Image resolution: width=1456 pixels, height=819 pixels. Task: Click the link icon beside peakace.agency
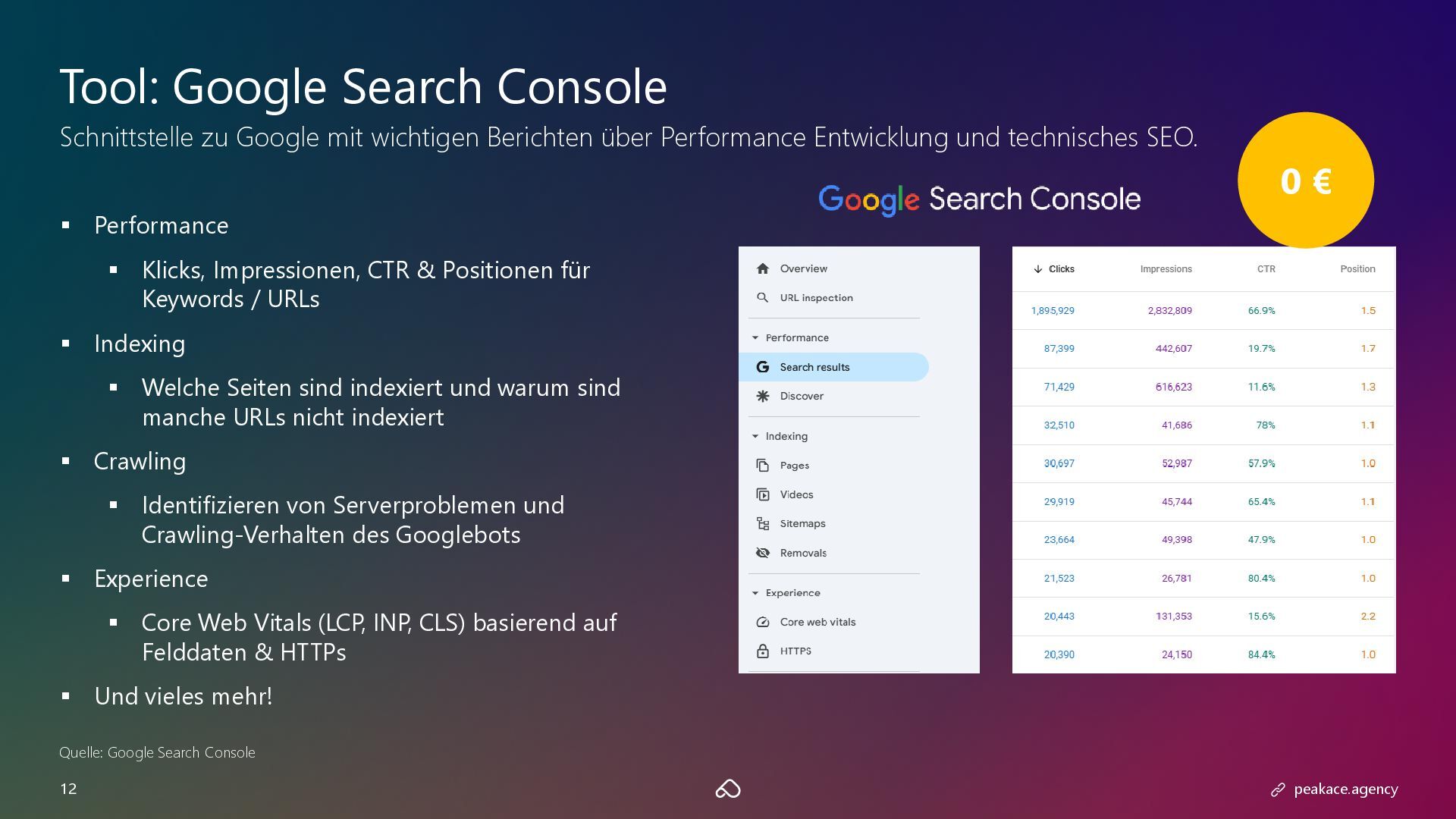(x=1278, y=790)
